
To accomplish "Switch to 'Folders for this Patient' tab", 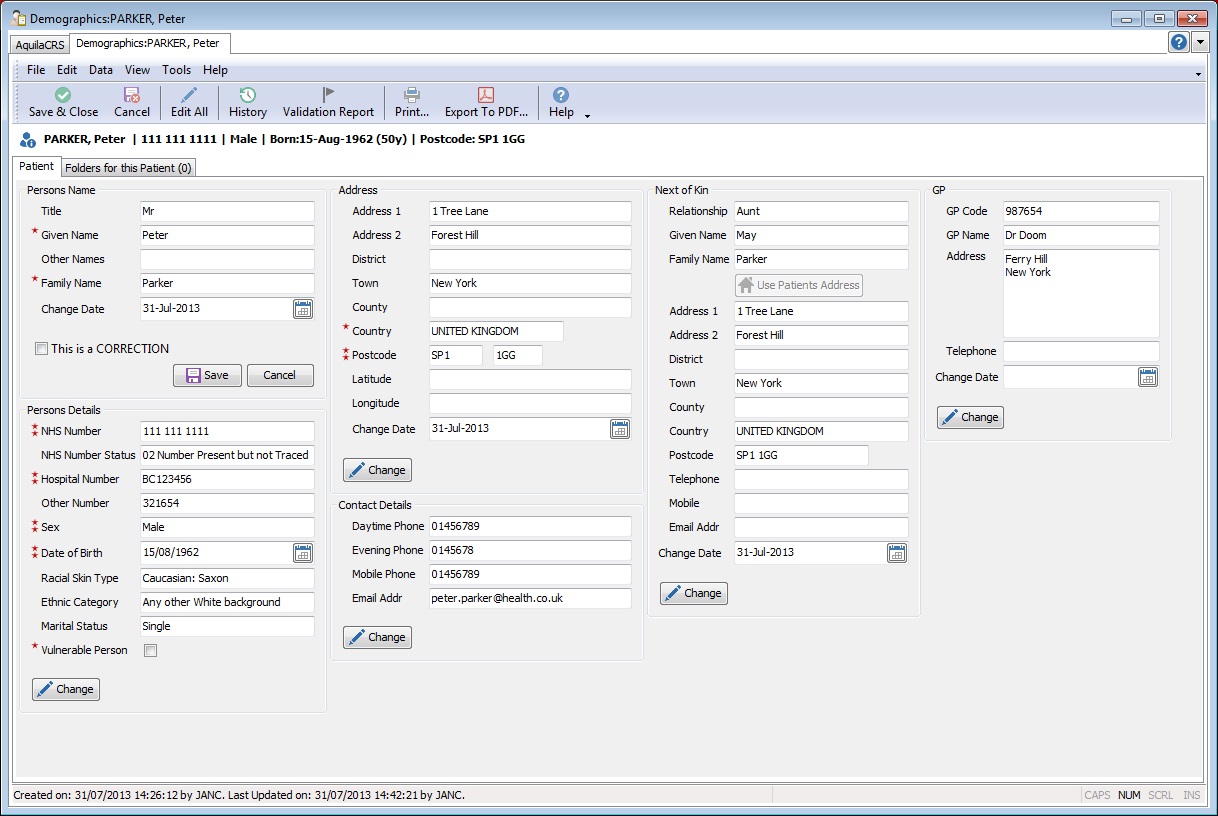I will click(129, 168).
